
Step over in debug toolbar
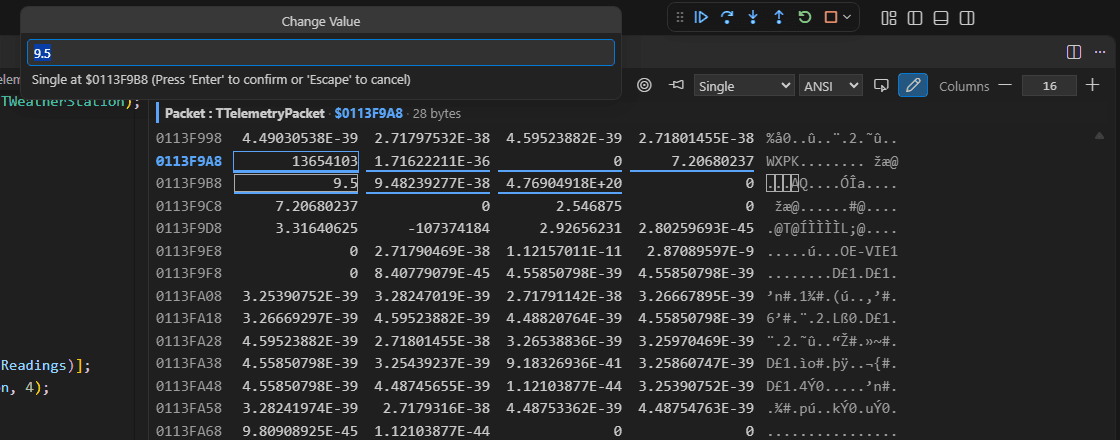point(727,17)
